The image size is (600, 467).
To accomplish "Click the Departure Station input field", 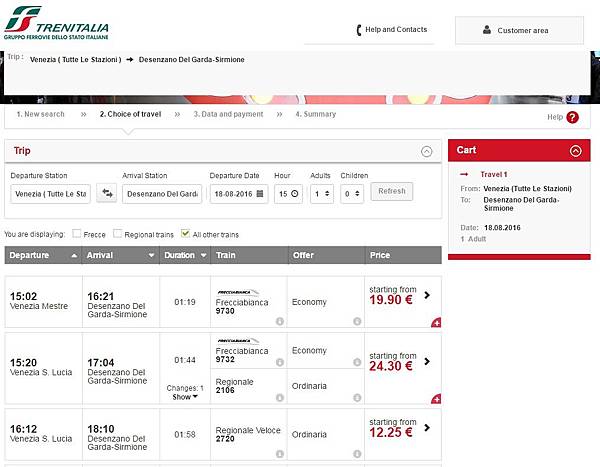I will coord(51,194).
